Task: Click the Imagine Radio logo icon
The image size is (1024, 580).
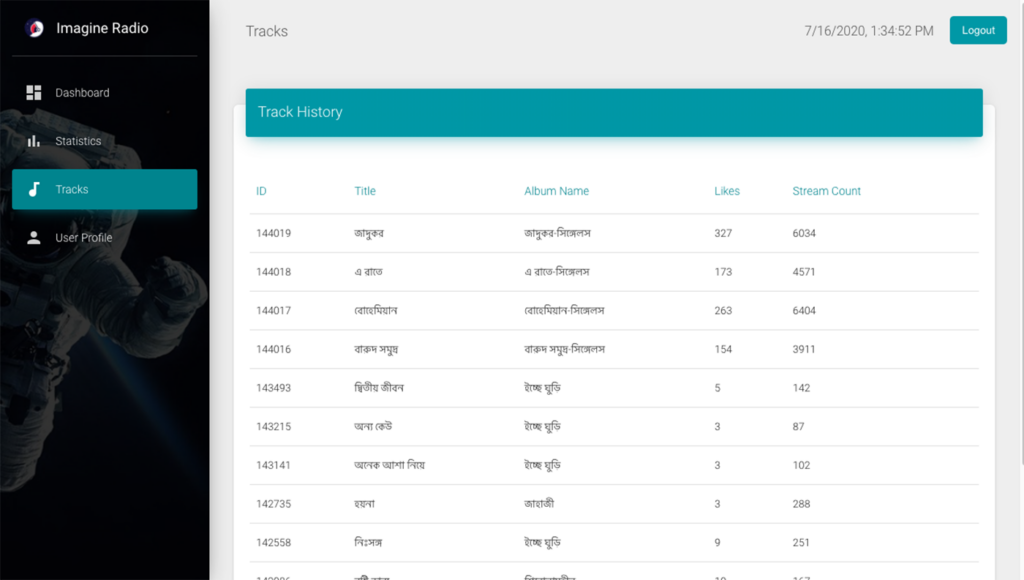Action: point(34,29)
